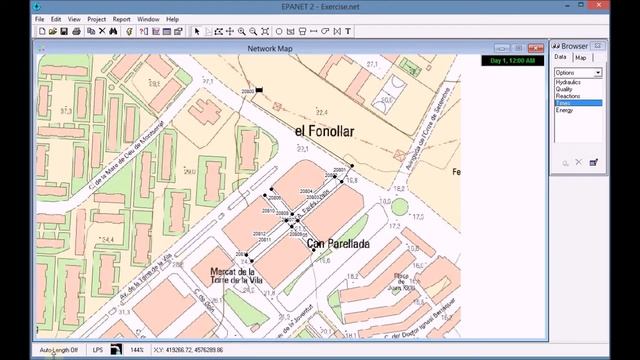Select Hydraulics in the Browser options list
This screenshot has height=360, width=640.
click(568, 82)
